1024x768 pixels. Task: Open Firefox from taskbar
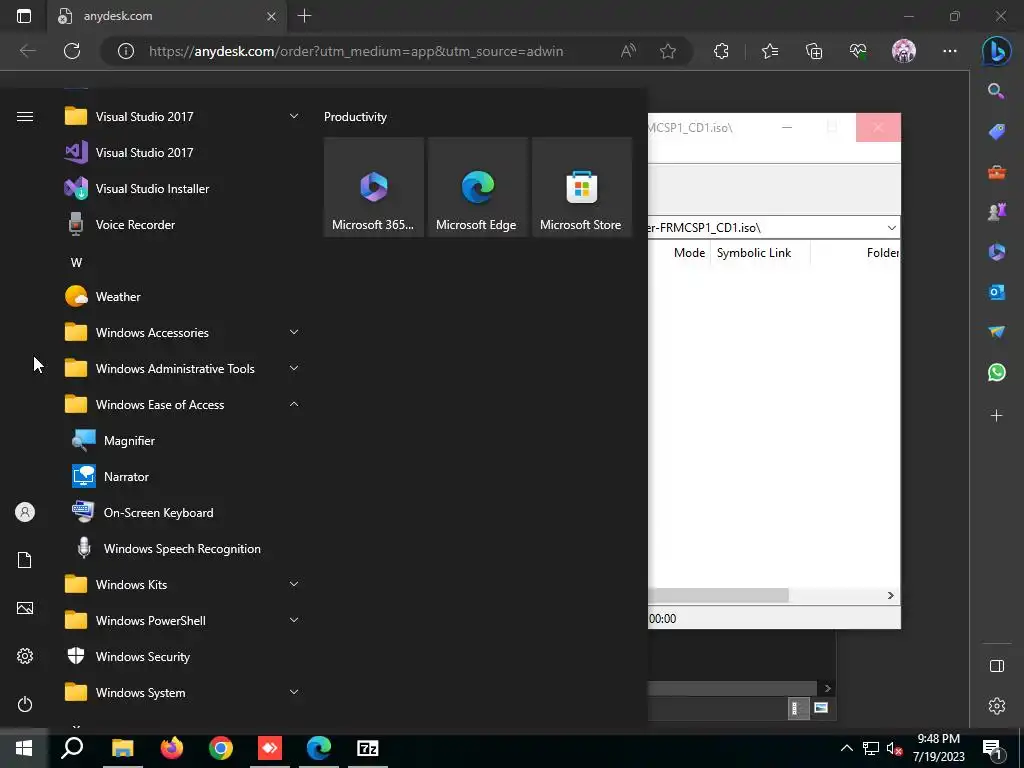(x=172, y=748)
